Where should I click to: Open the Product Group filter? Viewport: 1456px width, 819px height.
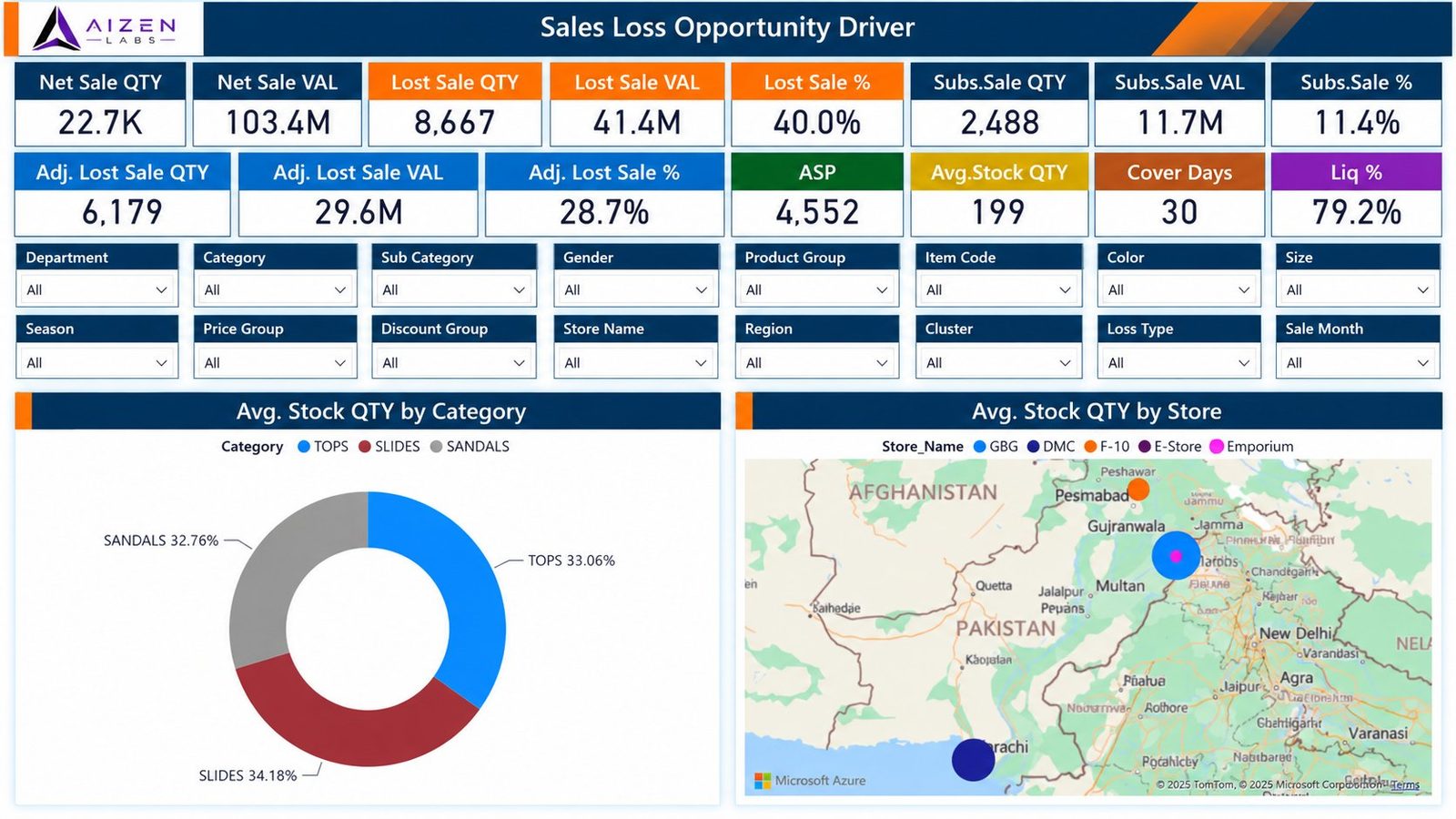click(x=816, y=289)
